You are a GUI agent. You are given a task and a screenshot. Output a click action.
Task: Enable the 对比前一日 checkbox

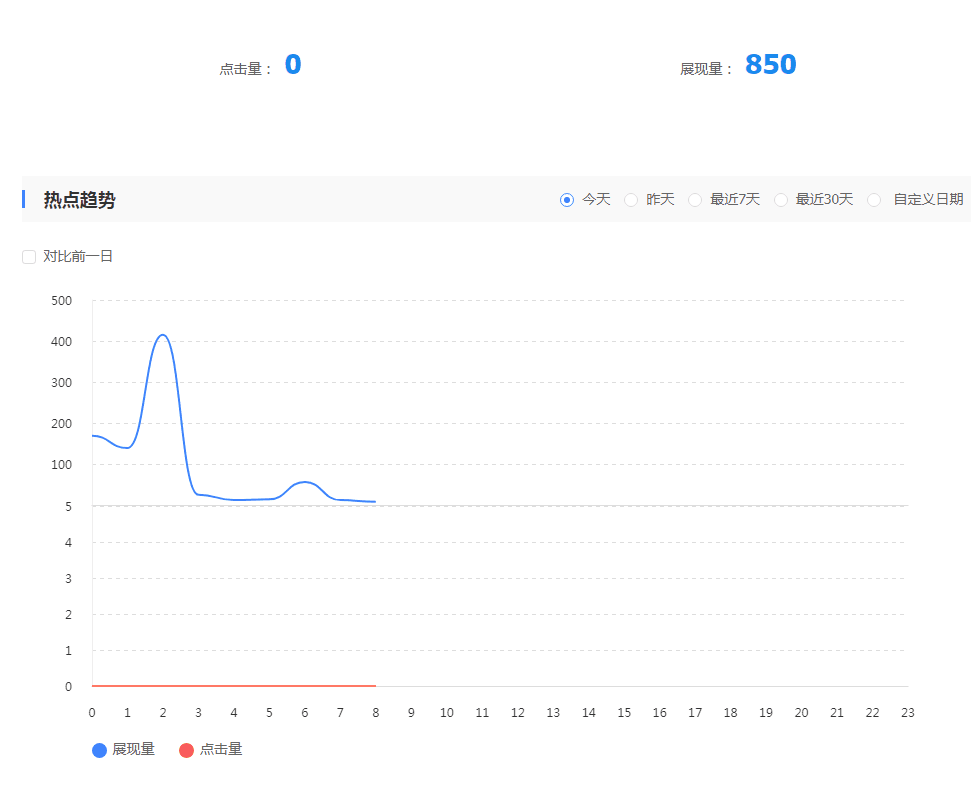pos(28,256)
